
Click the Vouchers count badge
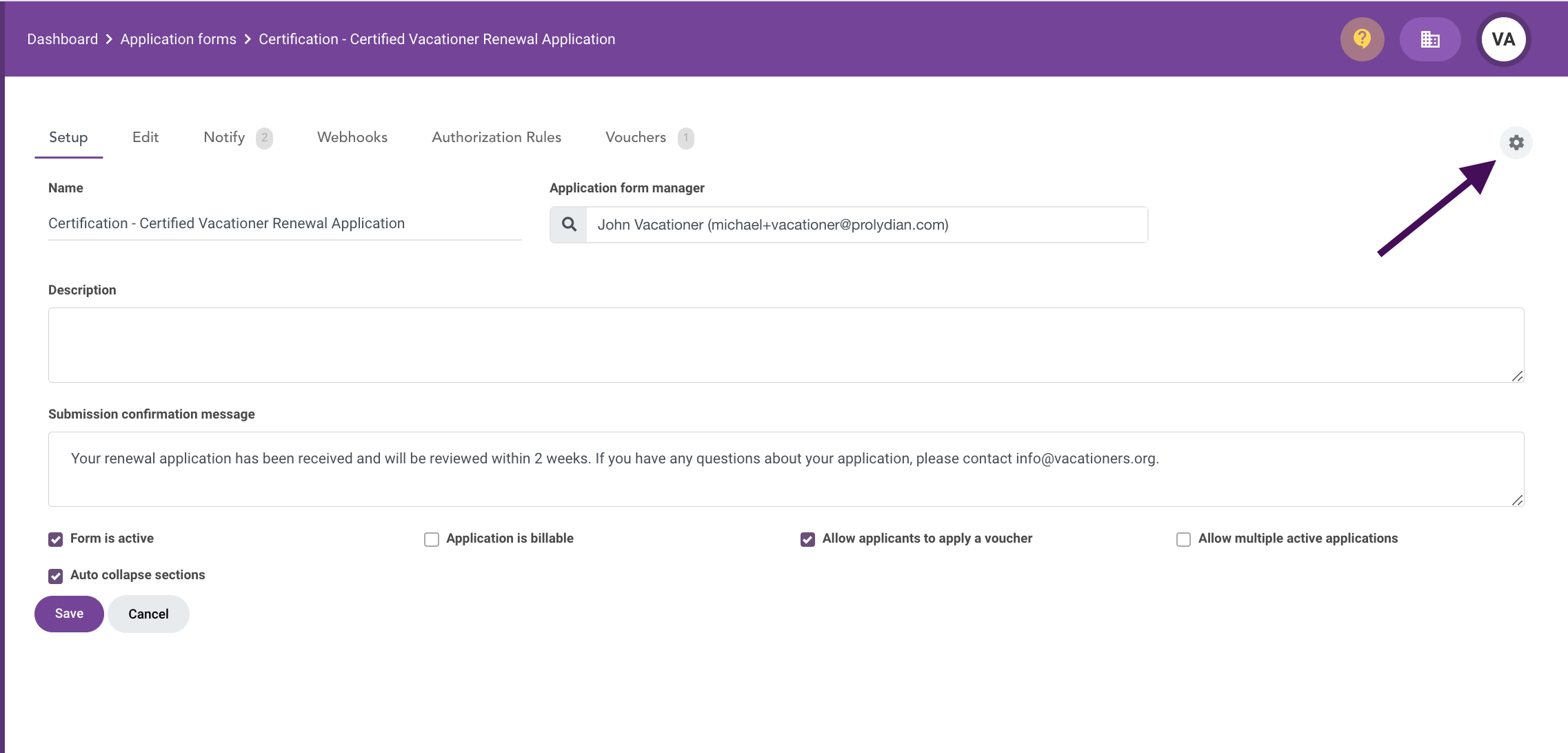[685, 138]
